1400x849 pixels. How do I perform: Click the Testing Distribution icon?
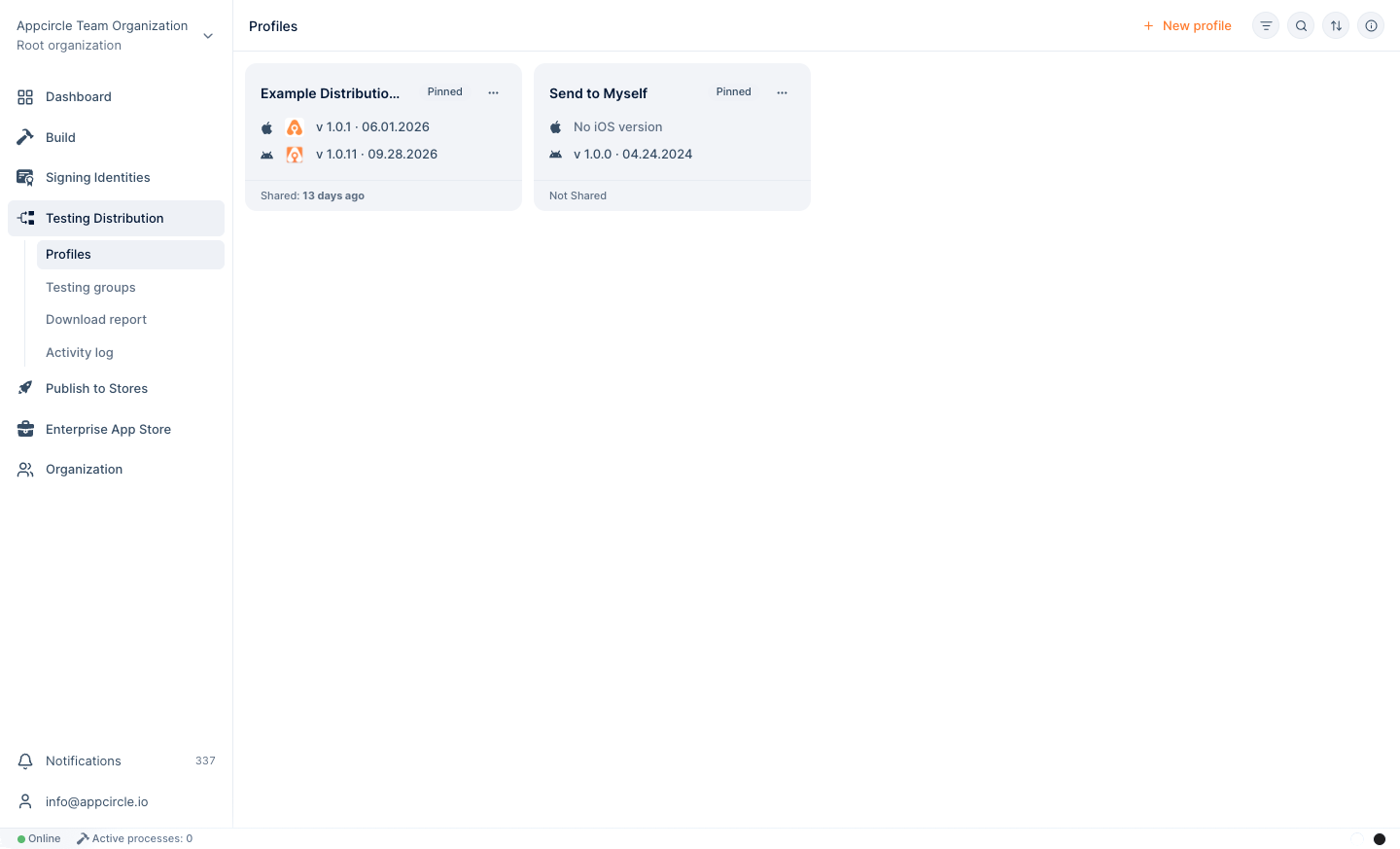(x=26, y=218)
